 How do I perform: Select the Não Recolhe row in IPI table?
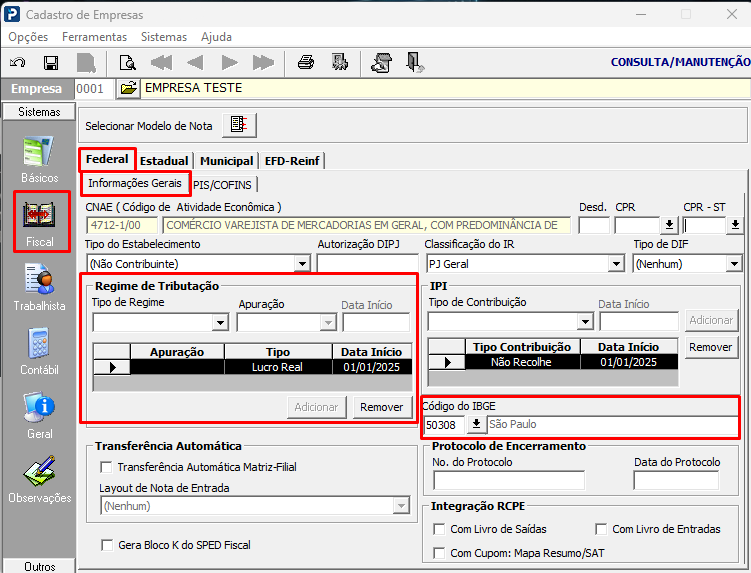pyautogui.click(x=553, y=362)
